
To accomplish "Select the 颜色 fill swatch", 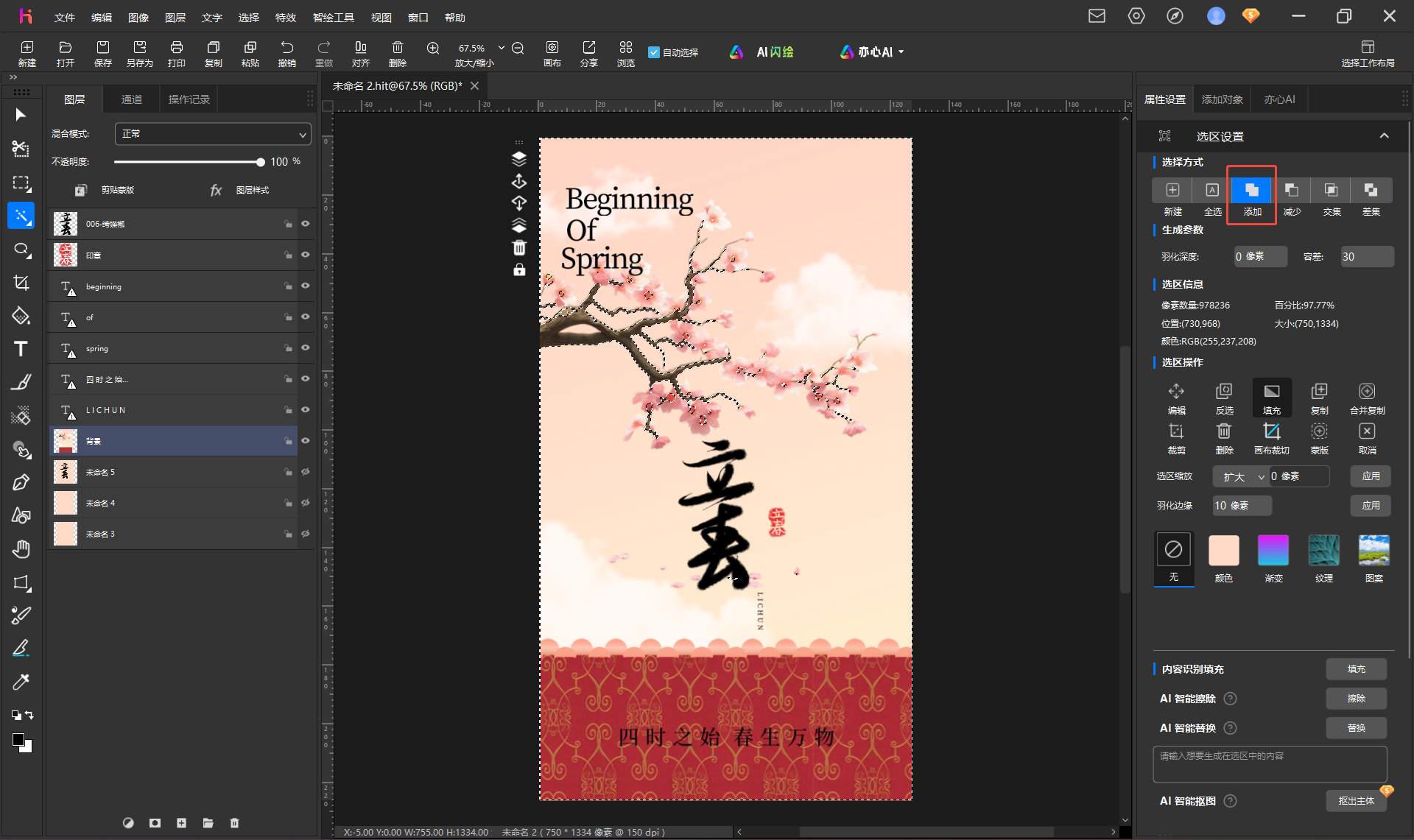I will (x=1224, y=551).
